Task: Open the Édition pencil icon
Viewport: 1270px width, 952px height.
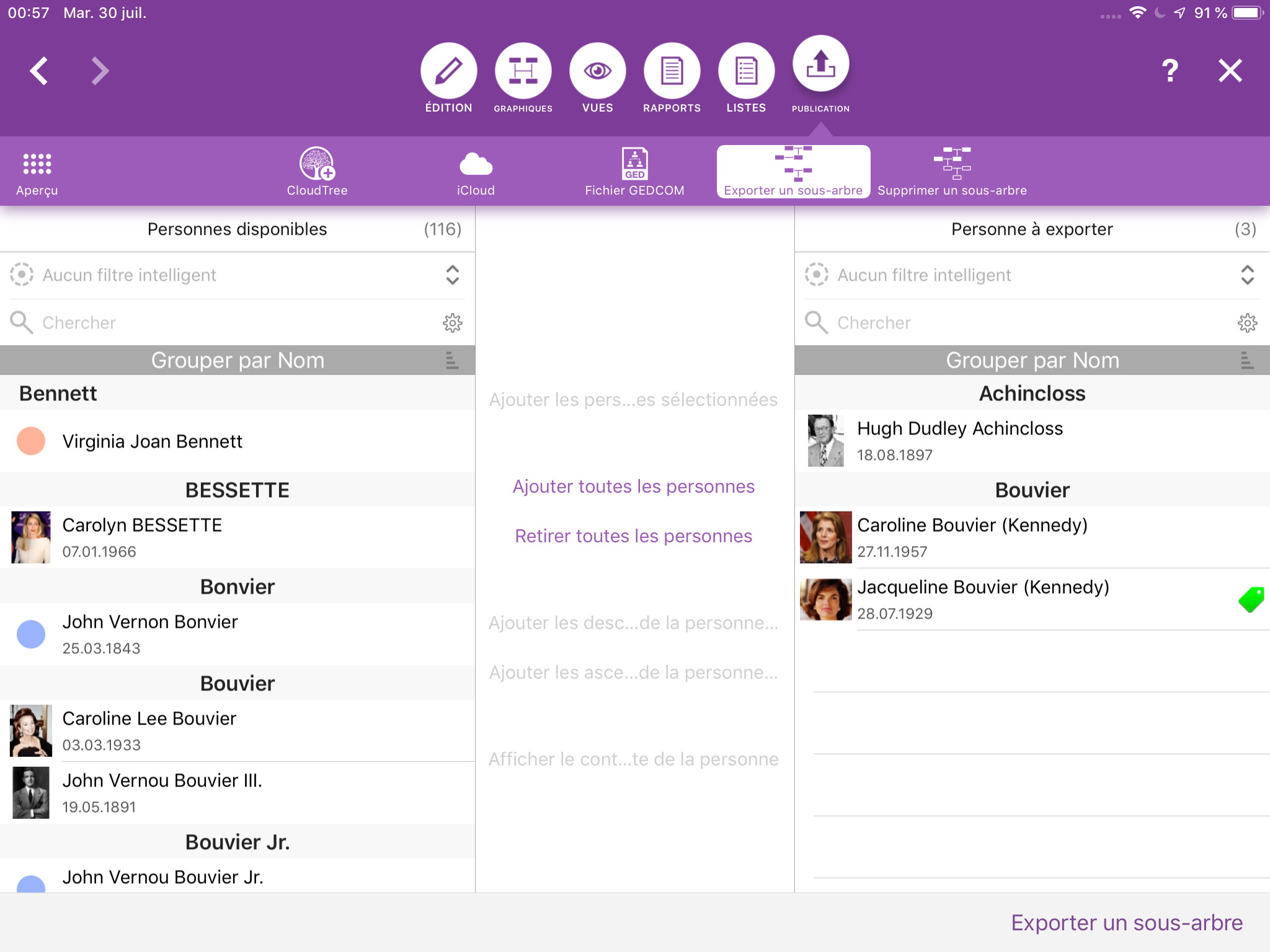Action: 448,71
